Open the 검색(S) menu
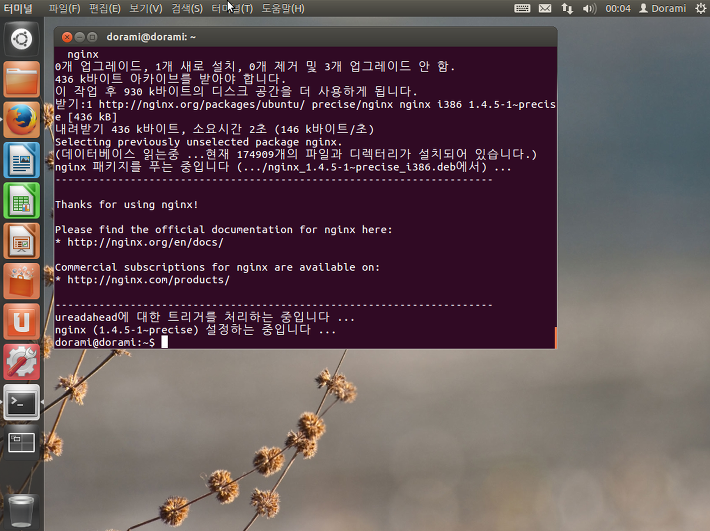The image size is (710, 531). (x=187, y=8)
